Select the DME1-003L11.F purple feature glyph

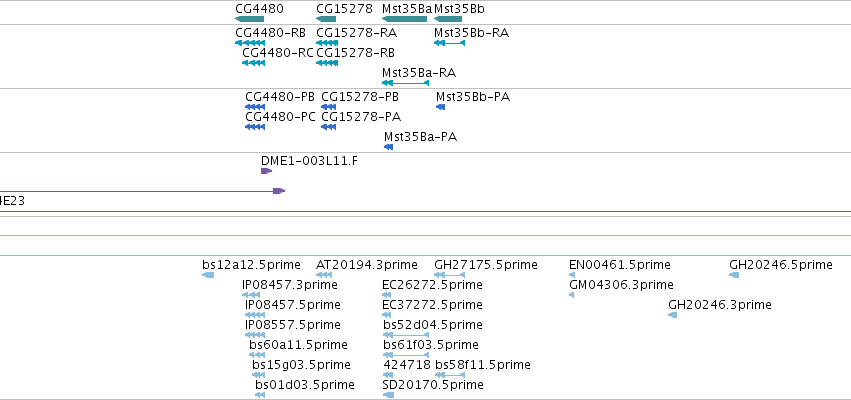266,171
